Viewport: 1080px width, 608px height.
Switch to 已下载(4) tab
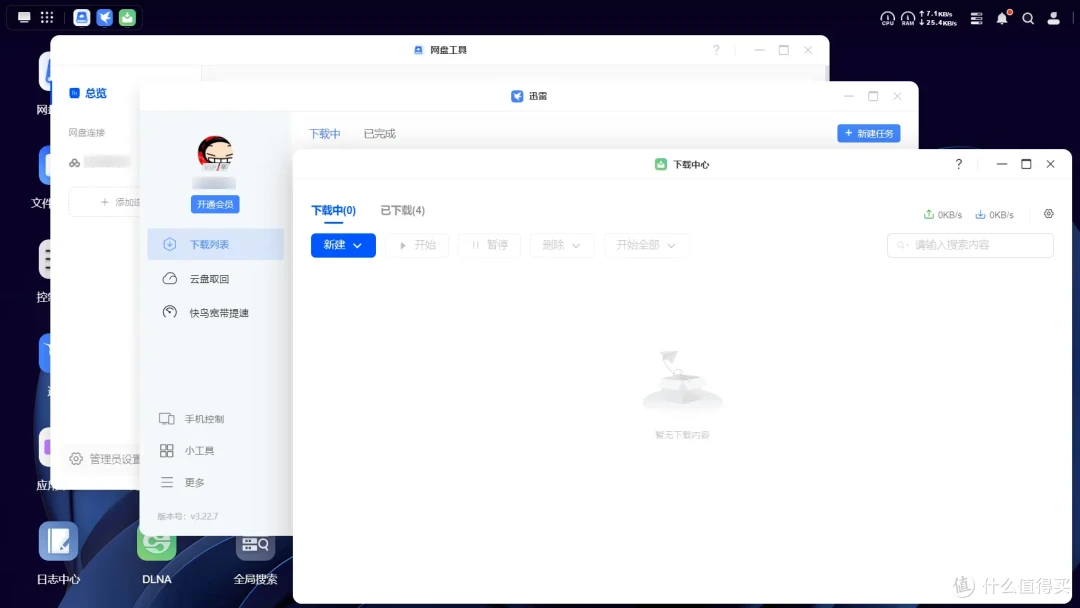(403, 211)
